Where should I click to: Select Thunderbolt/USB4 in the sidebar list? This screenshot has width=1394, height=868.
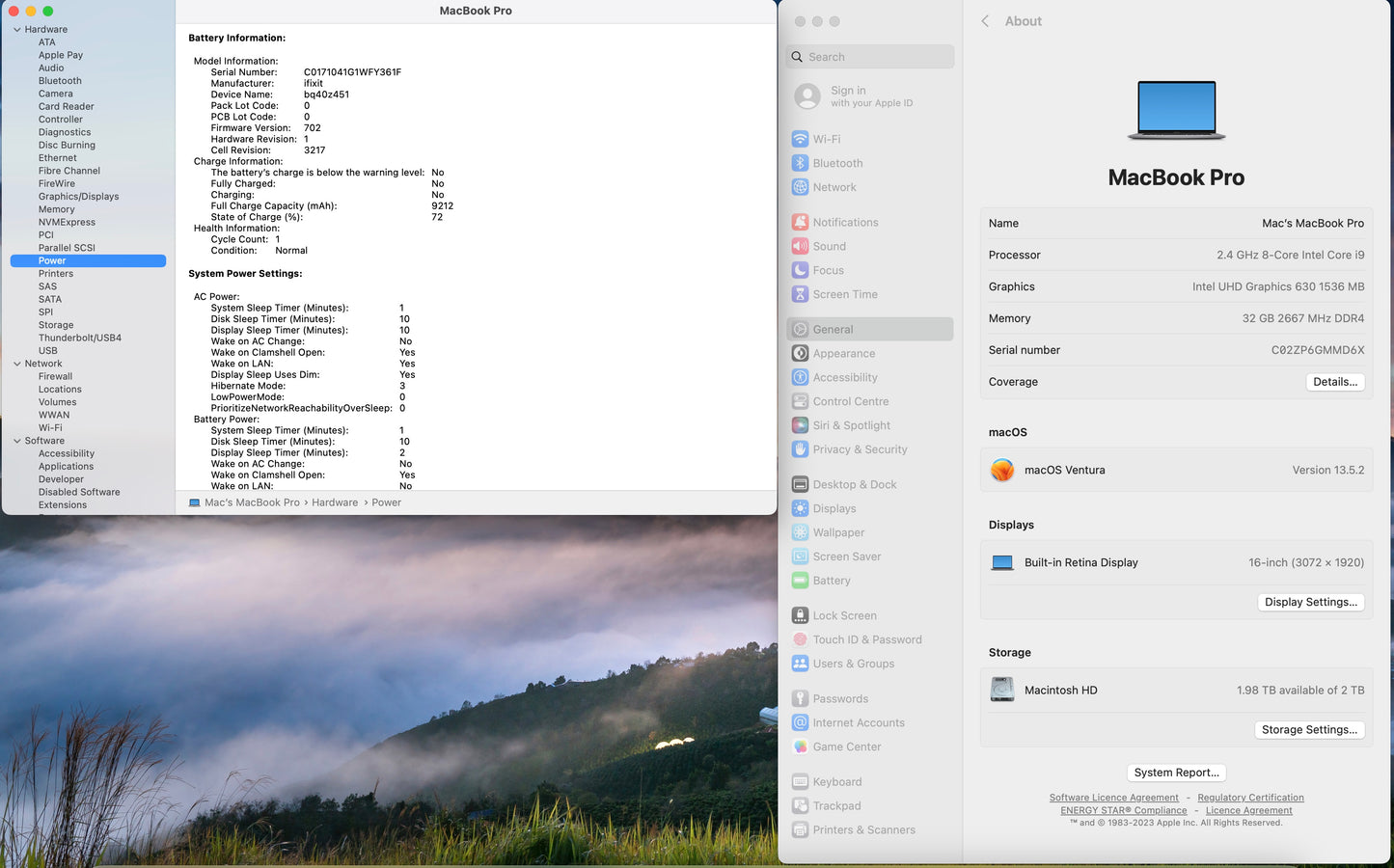[79, 338]
